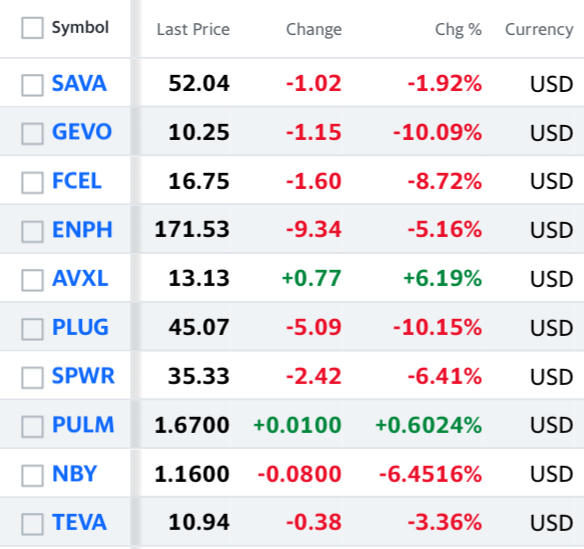Click the Currency column header

(539, 29)
